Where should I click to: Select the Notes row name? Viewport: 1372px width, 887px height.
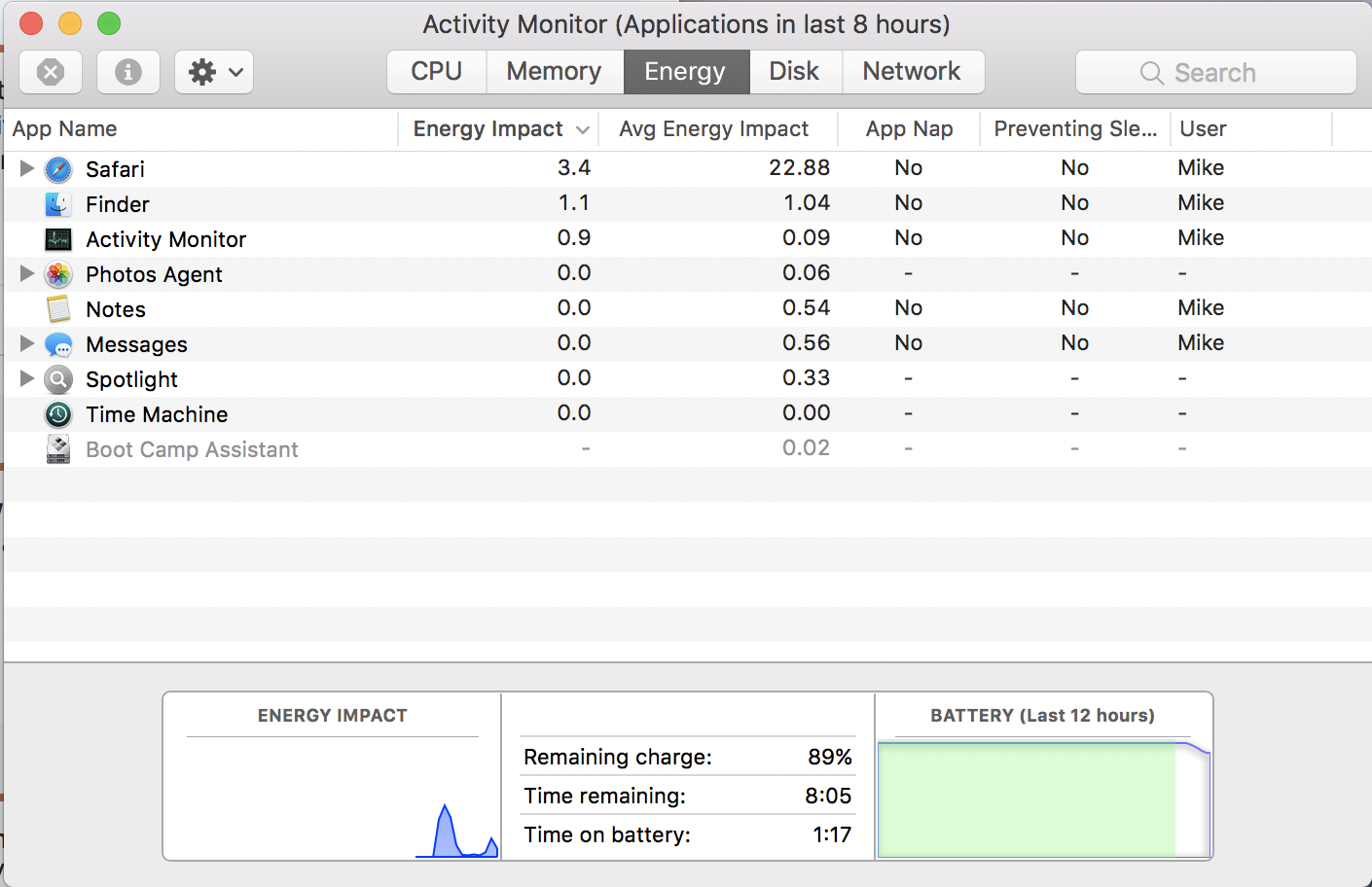[x=116, y=309]
